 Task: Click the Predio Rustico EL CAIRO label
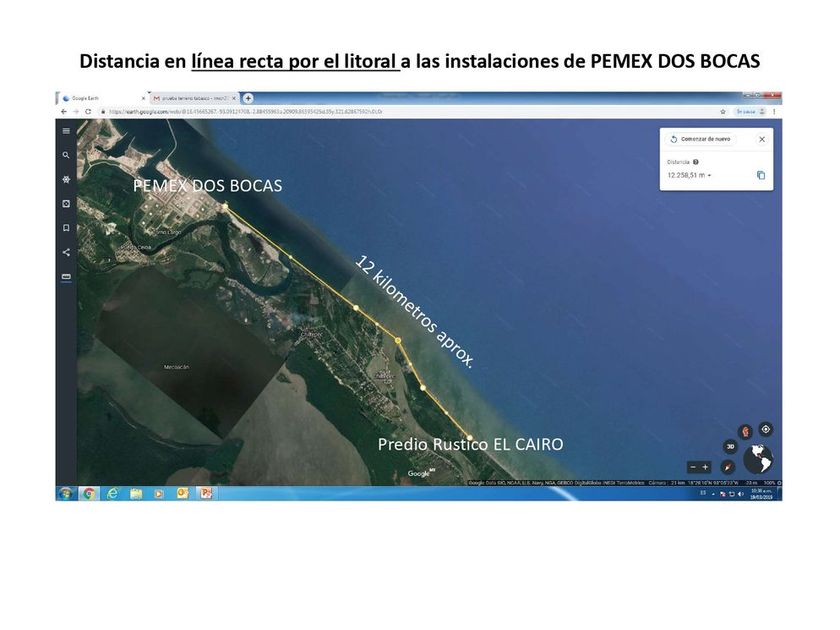470,444
